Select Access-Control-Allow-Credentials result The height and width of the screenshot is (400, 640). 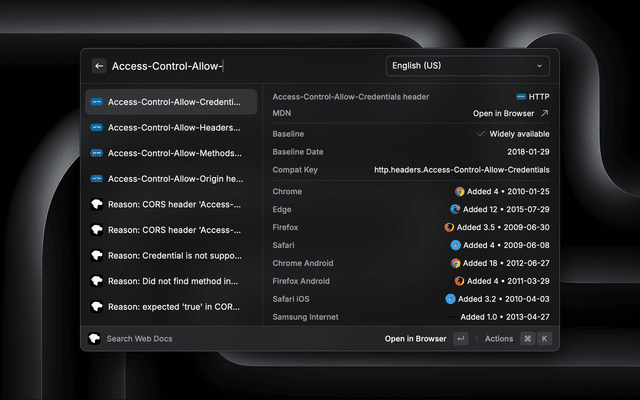tap(170, 101)
